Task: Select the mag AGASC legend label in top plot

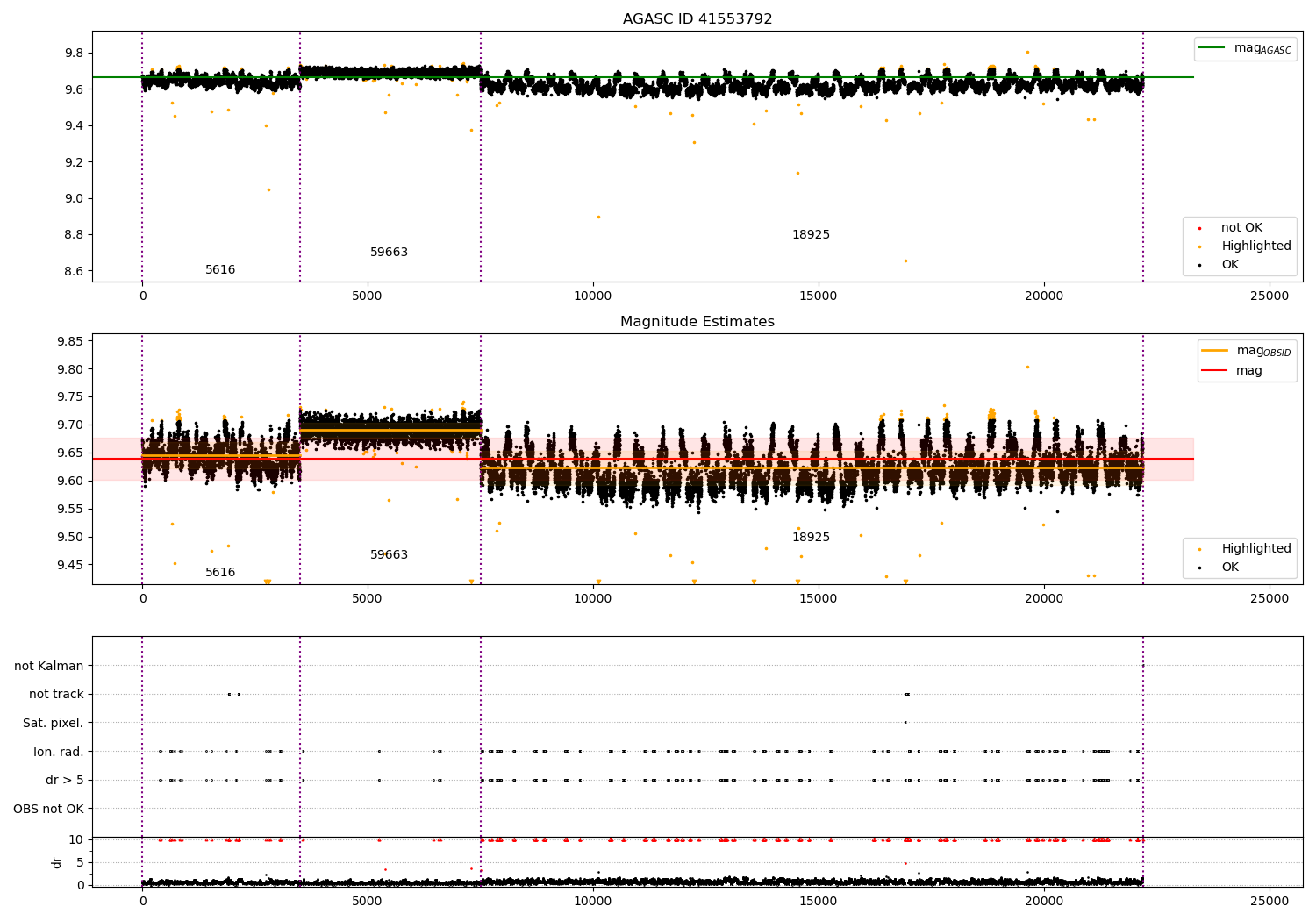Action: 1262,48
